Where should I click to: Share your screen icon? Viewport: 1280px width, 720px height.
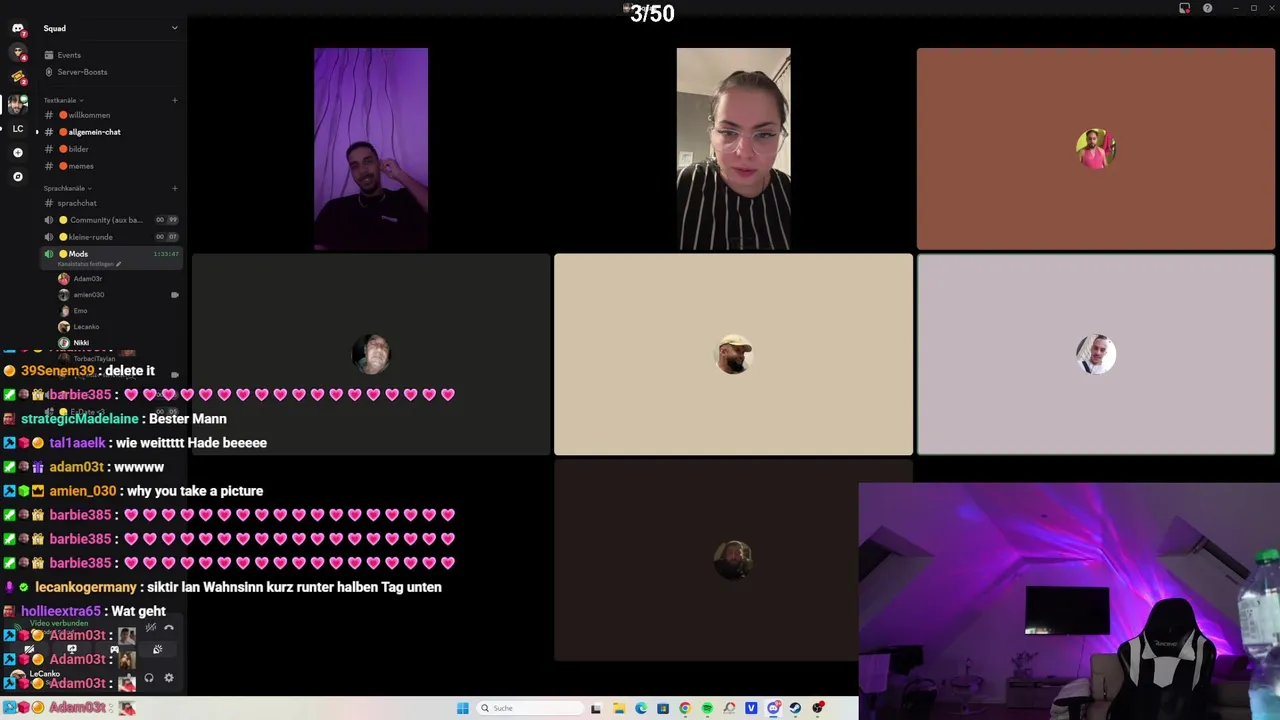71,649
